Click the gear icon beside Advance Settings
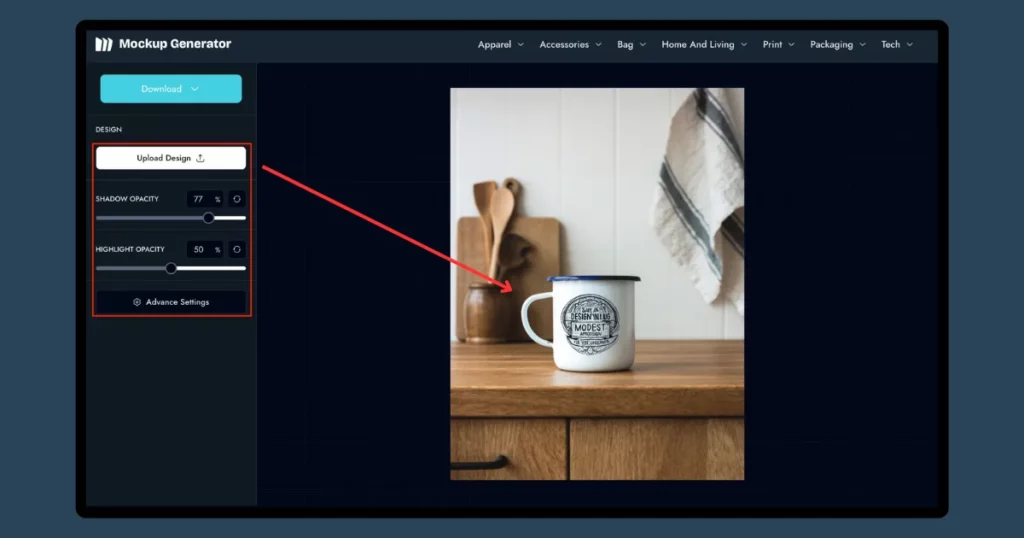The width and height of the screenshot is (1024, 538). (137, 302)
